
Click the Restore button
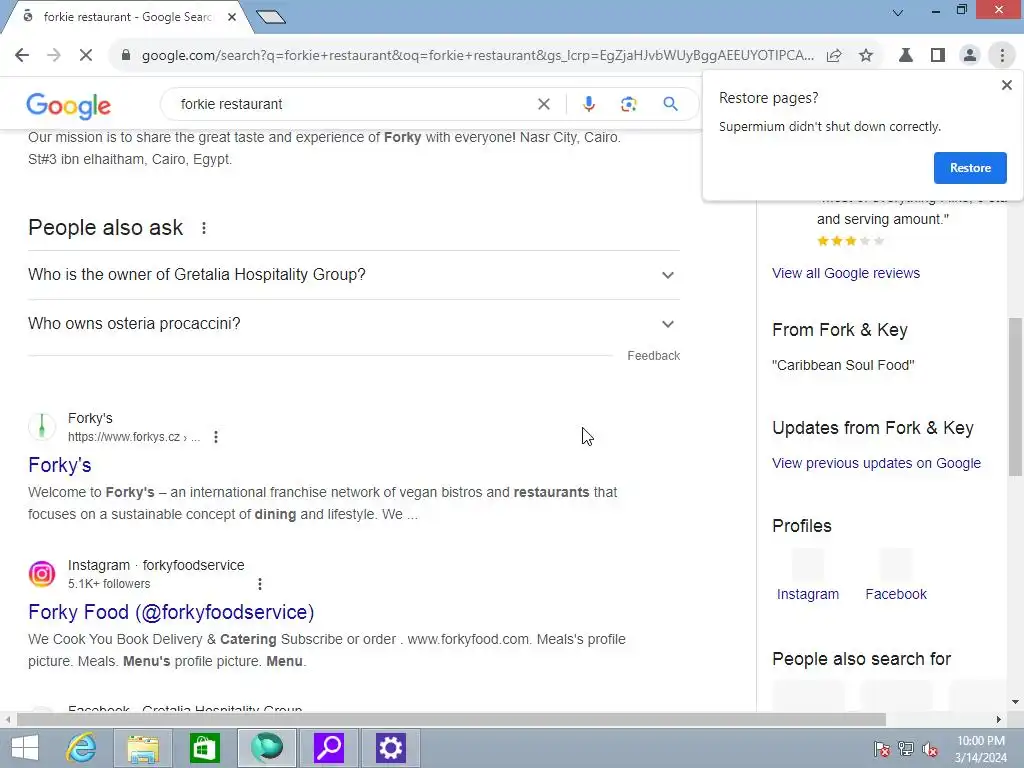point(970,168)
